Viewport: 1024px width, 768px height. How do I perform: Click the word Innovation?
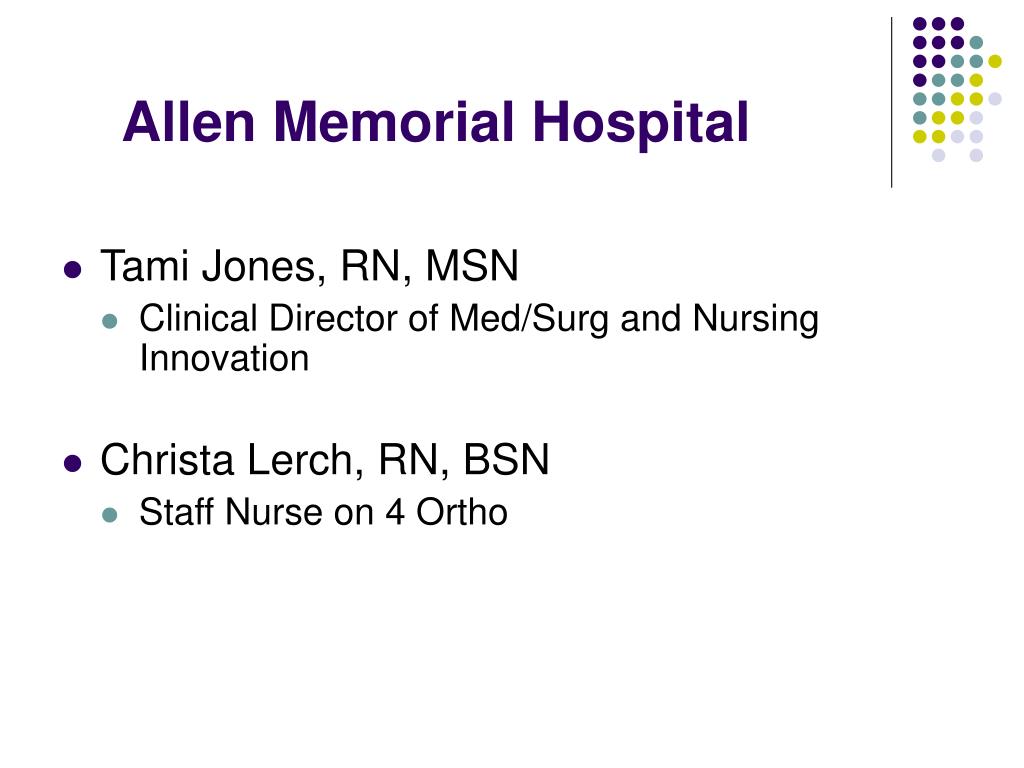click(224, 359)
